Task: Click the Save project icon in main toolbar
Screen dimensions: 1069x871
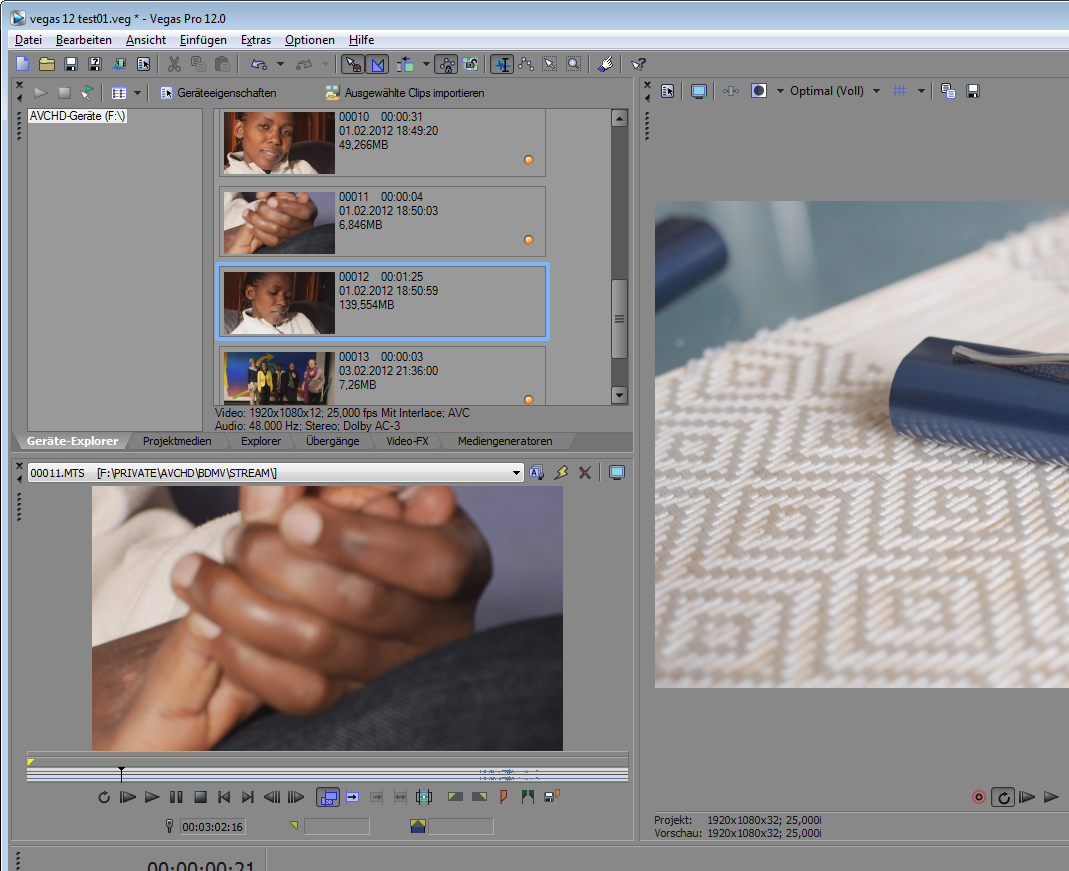Action: coord(71,64)
